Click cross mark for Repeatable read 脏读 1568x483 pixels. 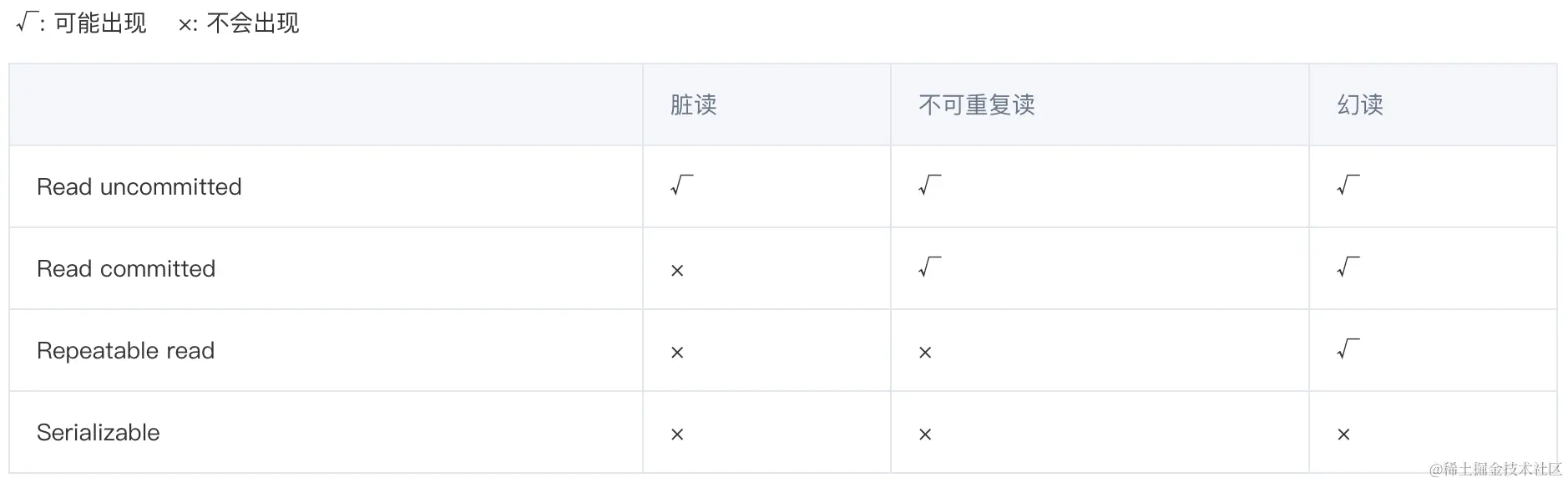click(677, 352)
